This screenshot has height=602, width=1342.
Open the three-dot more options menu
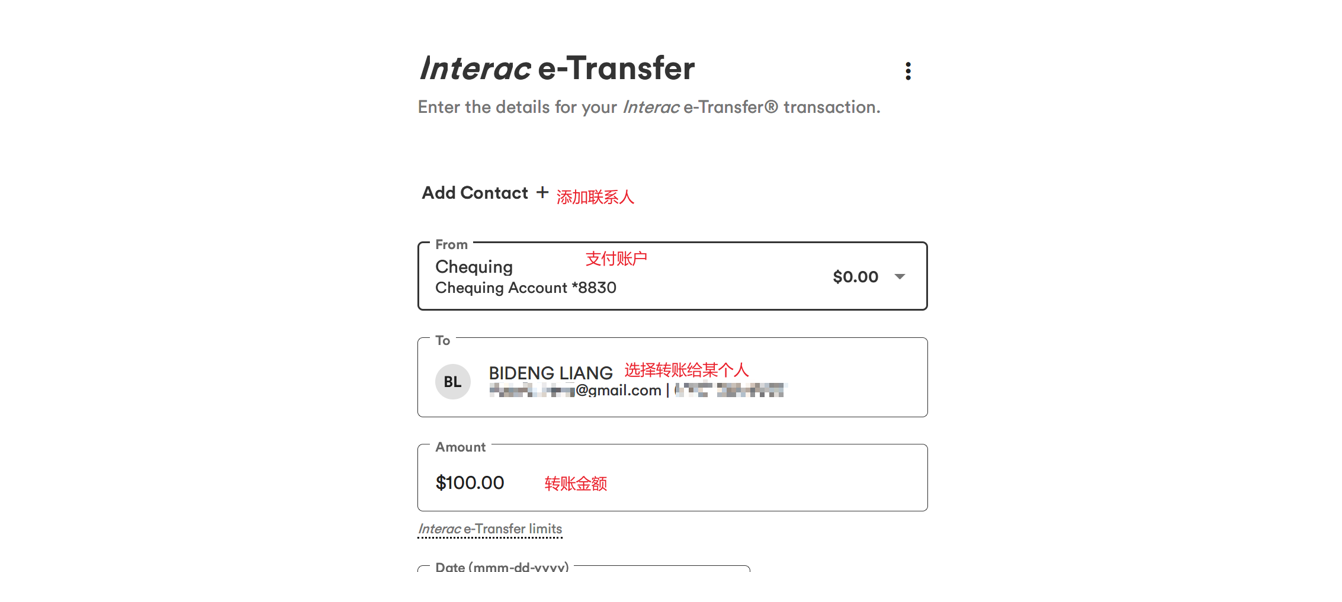point(908,71)
